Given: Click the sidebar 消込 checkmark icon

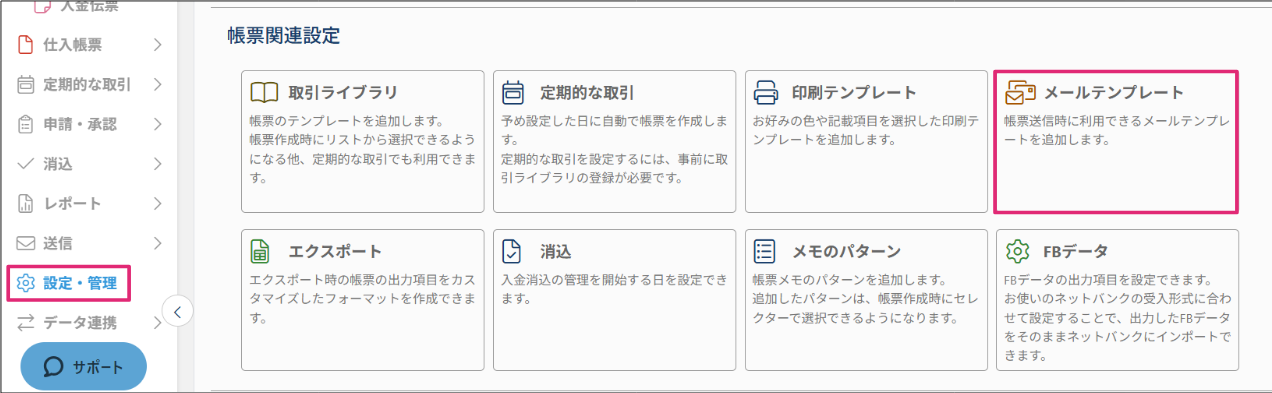Looking at the screenshot, I should click(26, 164).
